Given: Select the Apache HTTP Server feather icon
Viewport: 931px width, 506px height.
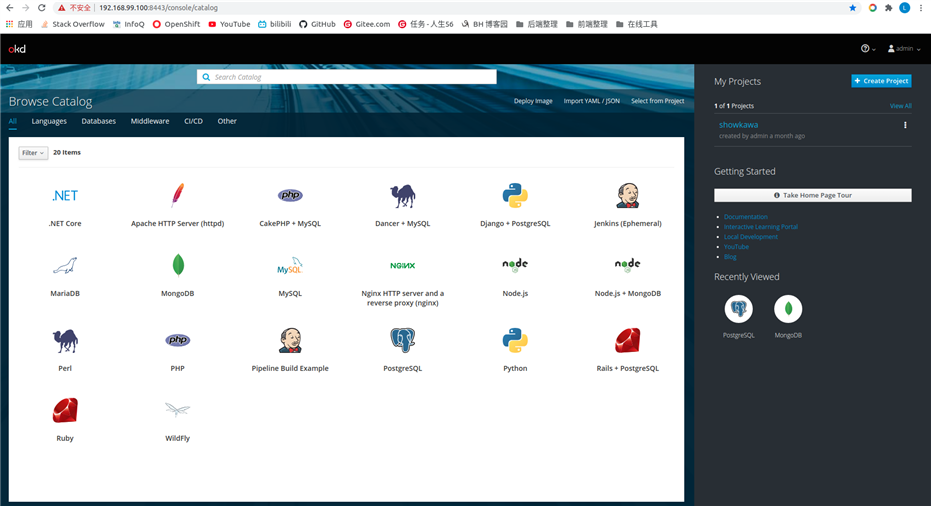Looking at the screenshot, I should (178, 195).
